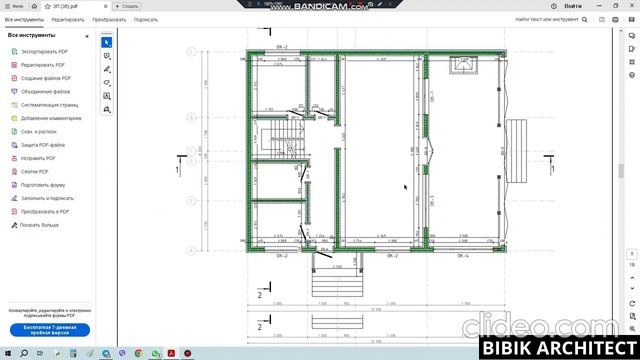Activate the freehand draw tool
The height and width of the screenshot is (360, 640).
click(107, 83)
